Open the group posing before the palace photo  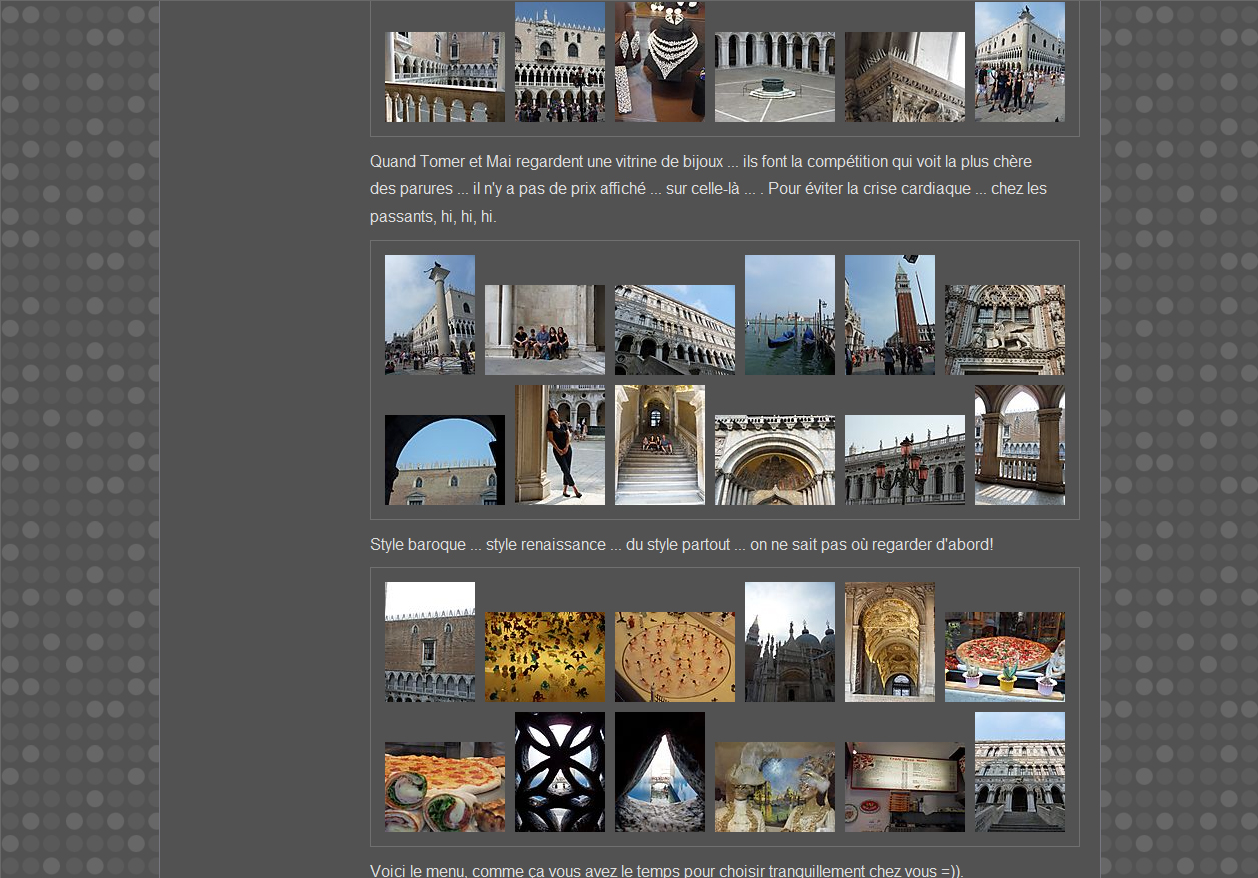[x=1019, y=62]
